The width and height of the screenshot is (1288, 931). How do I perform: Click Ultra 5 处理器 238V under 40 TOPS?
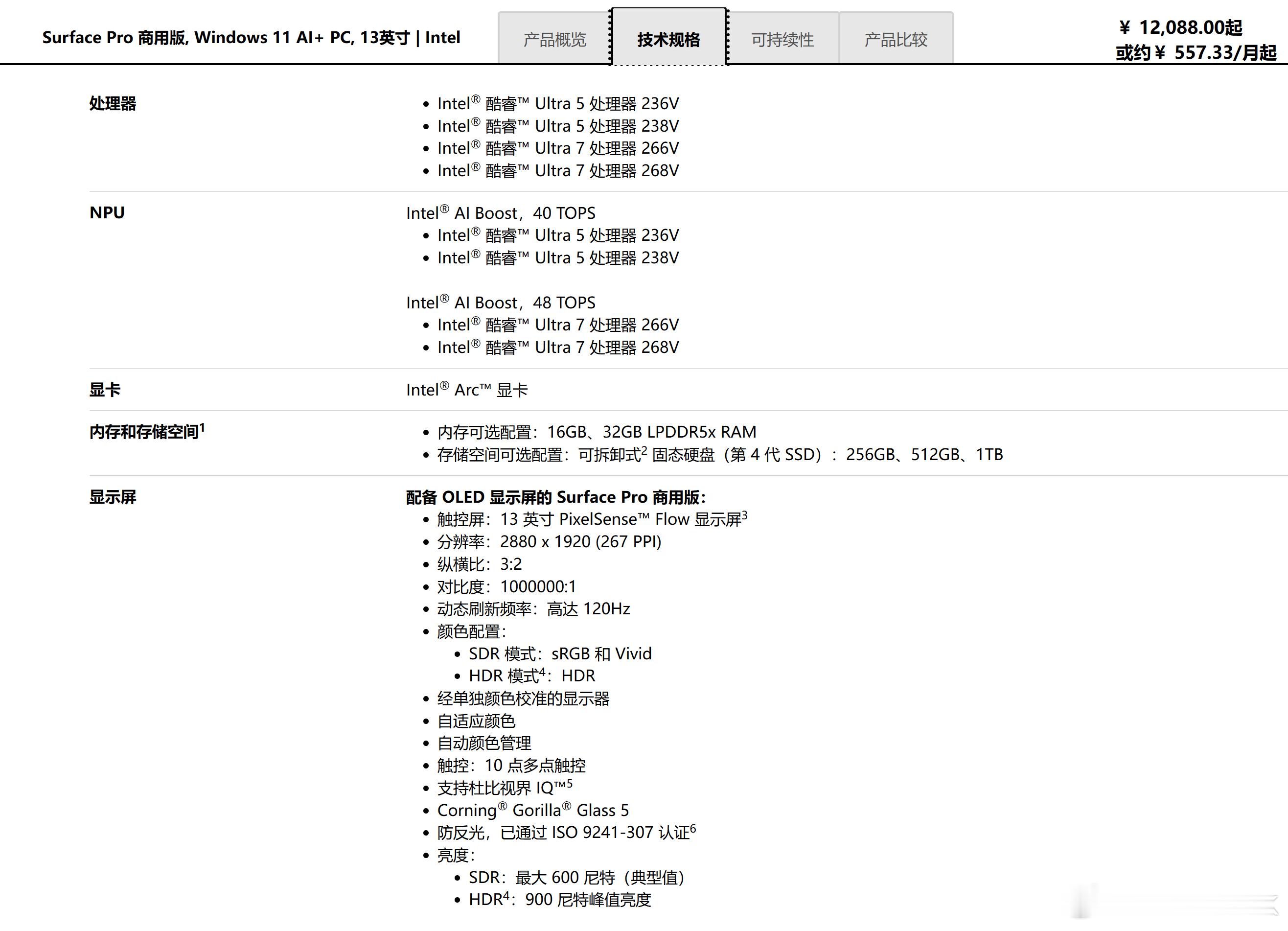coord(558,257)
